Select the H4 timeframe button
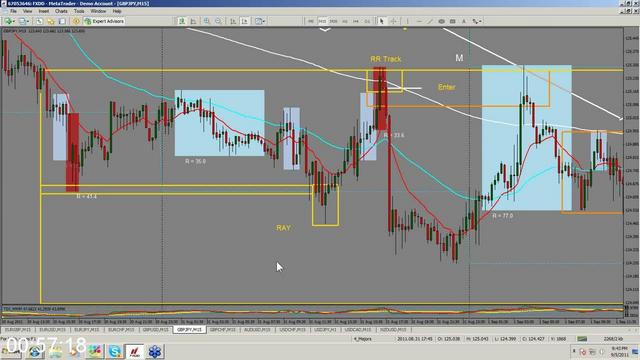 pos(356,21)
